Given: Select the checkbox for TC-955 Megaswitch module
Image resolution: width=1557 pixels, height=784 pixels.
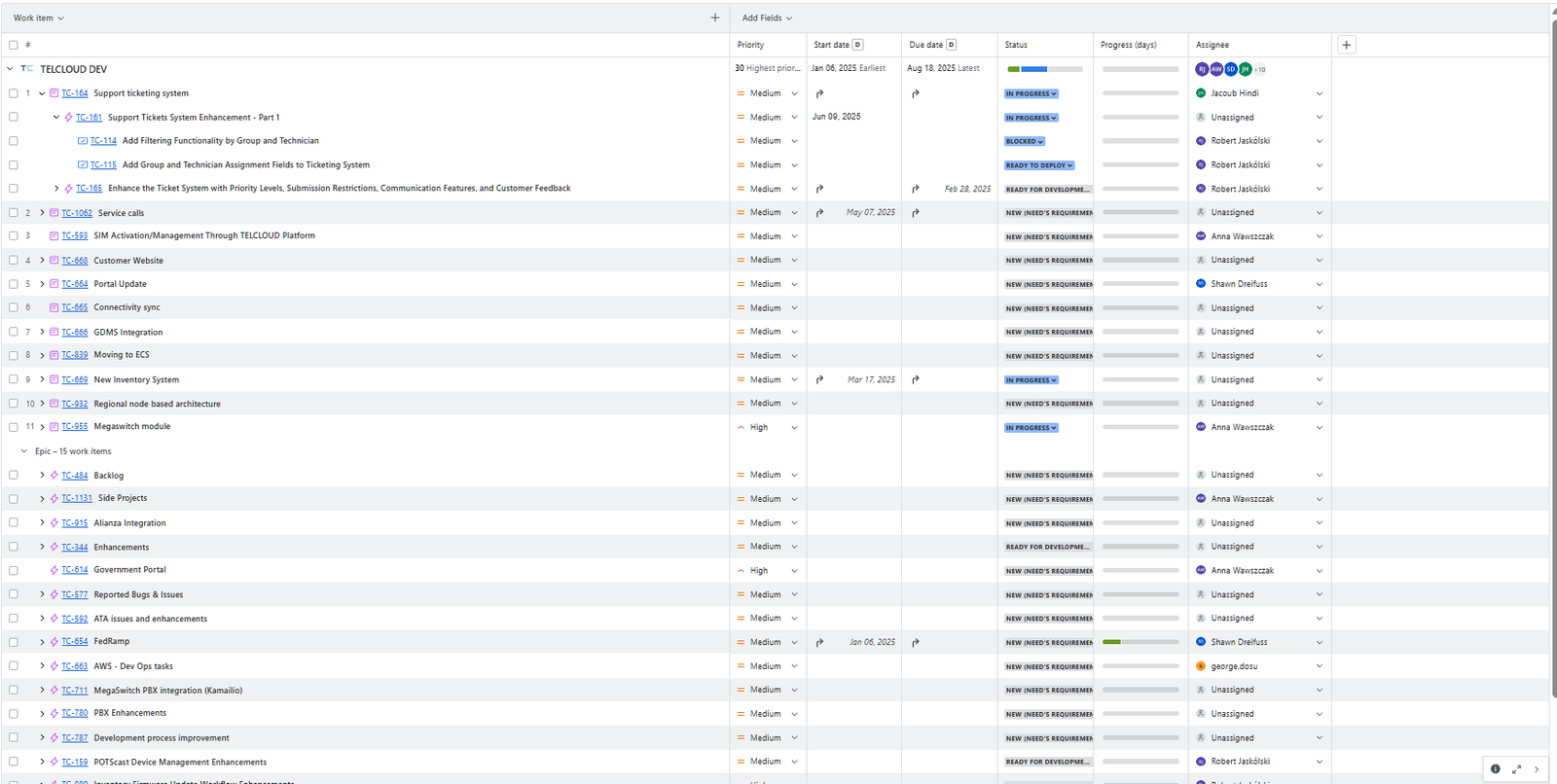Looking at the screenshot, I should 14,427.
